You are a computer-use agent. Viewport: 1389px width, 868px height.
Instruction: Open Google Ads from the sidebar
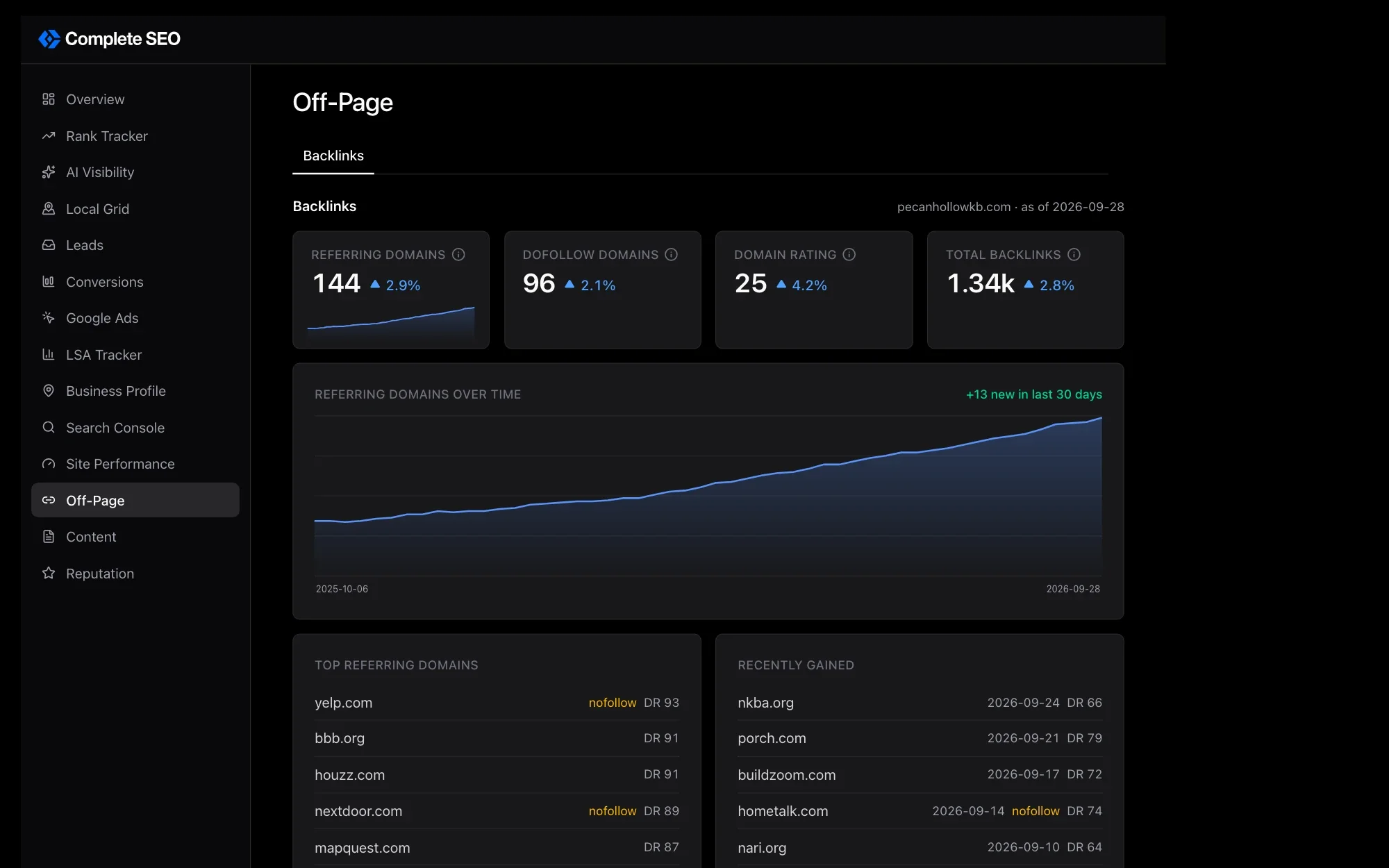tap(135, 318)
